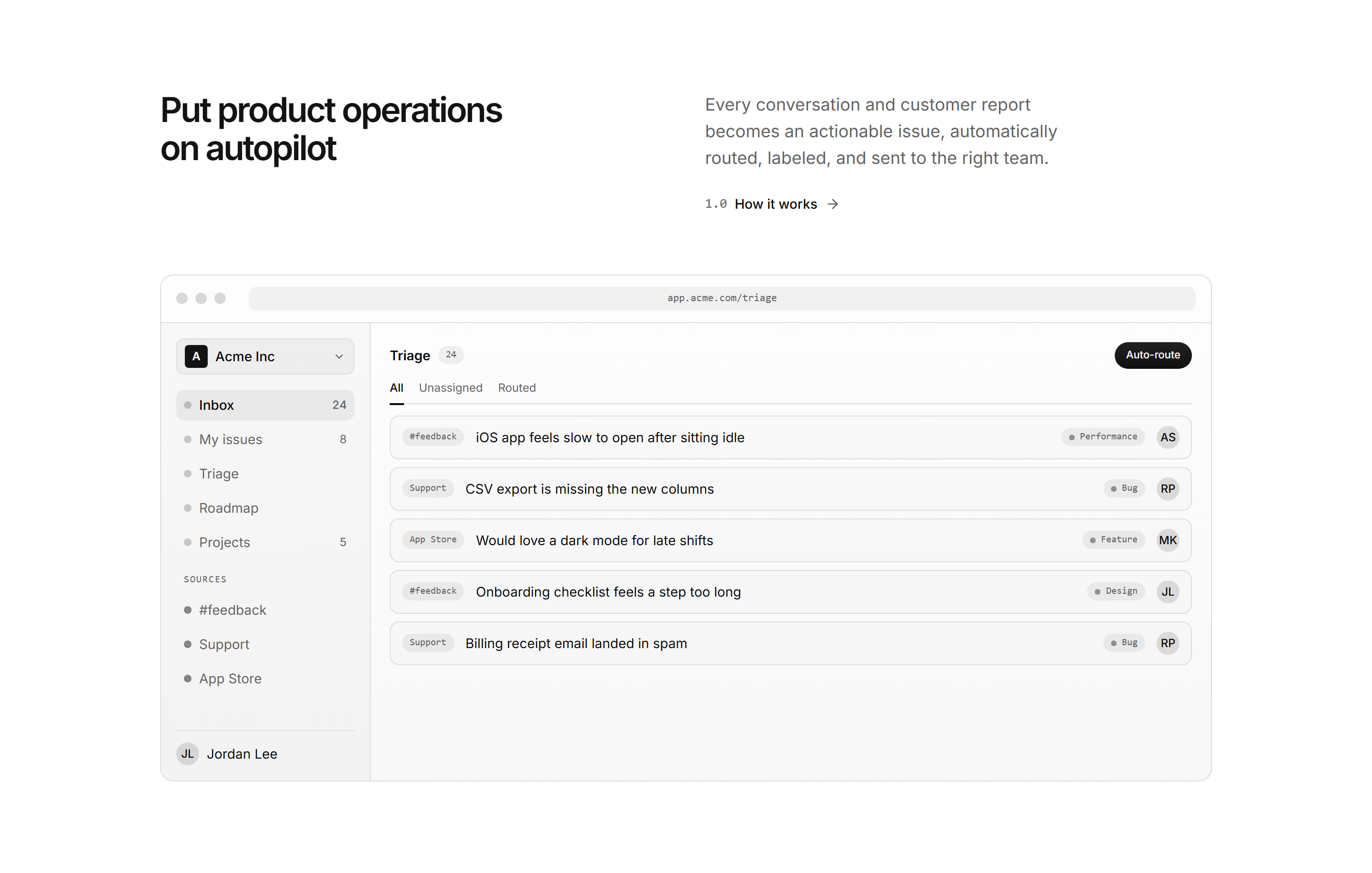This screenshot has width=1372, height=873.
Task: Select the App Store source in sidebar
Action: (265, 679)
